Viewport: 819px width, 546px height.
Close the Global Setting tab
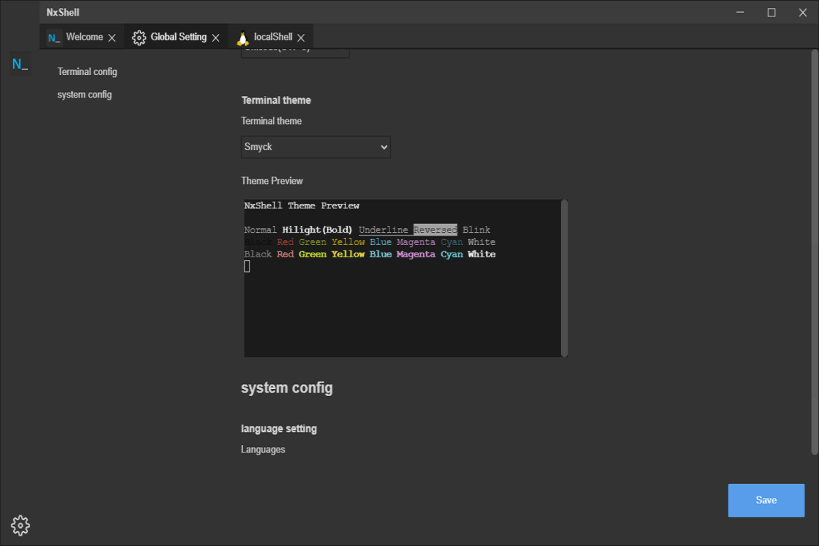216,38
